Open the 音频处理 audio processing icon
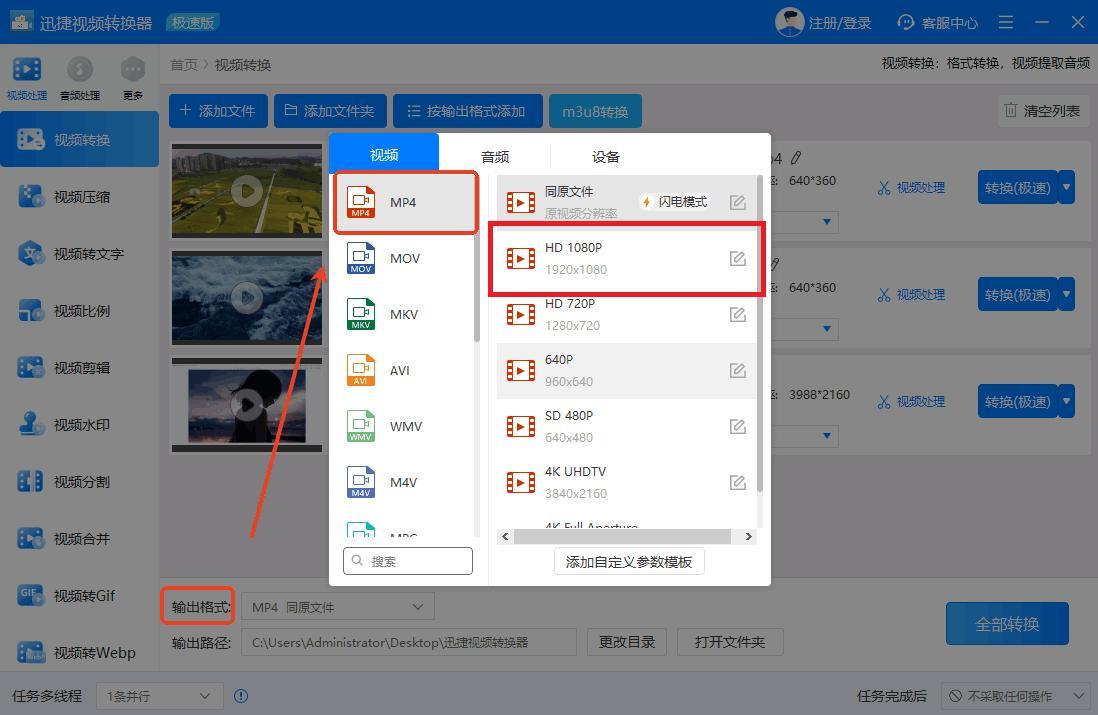This screenshot has height=715, width=1098. click(80, 71)
